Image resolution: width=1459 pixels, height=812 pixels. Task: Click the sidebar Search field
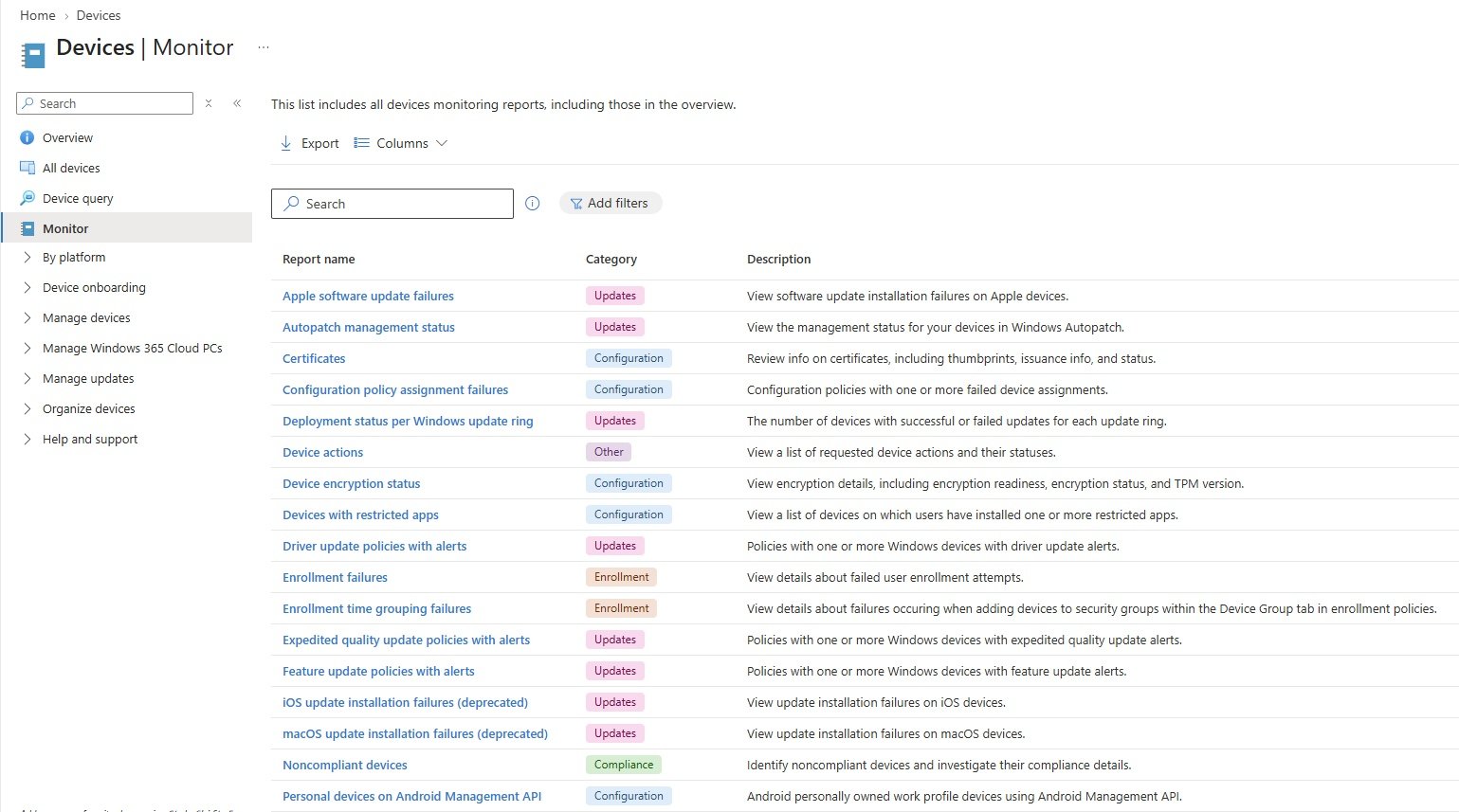(x=104, y=103)
